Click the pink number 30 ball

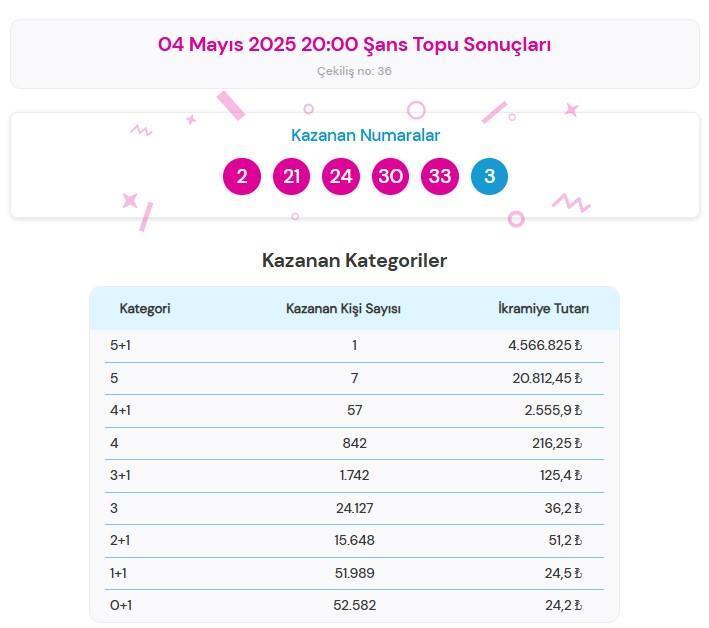[390, 177]
